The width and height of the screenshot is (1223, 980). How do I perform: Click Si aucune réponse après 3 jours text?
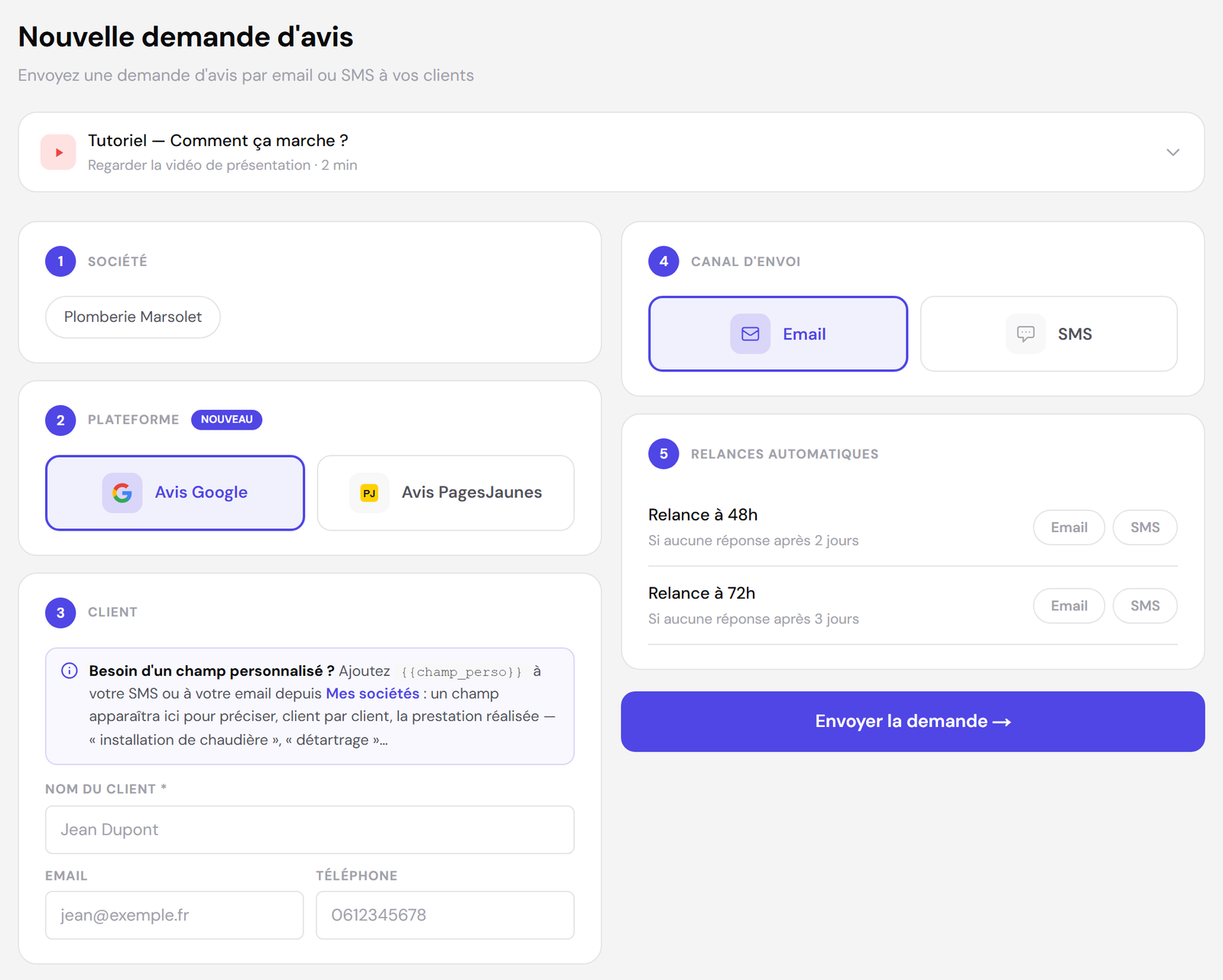click(x=753, y=619)
